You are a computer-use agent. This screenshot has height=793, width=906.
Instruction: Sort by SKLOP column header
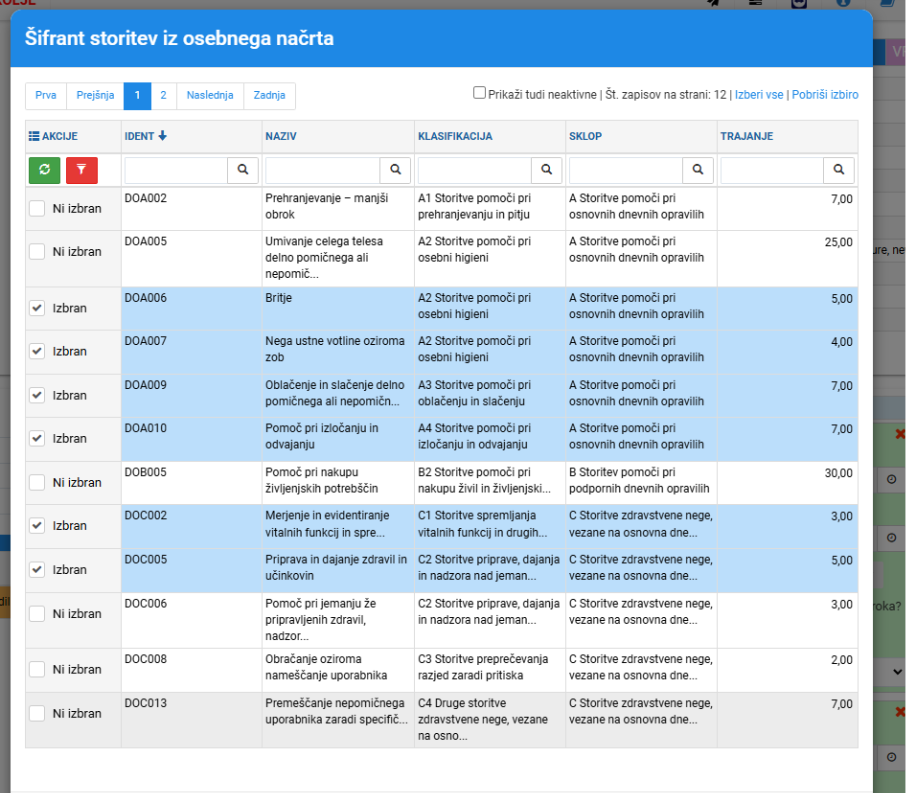click(585, 136)
